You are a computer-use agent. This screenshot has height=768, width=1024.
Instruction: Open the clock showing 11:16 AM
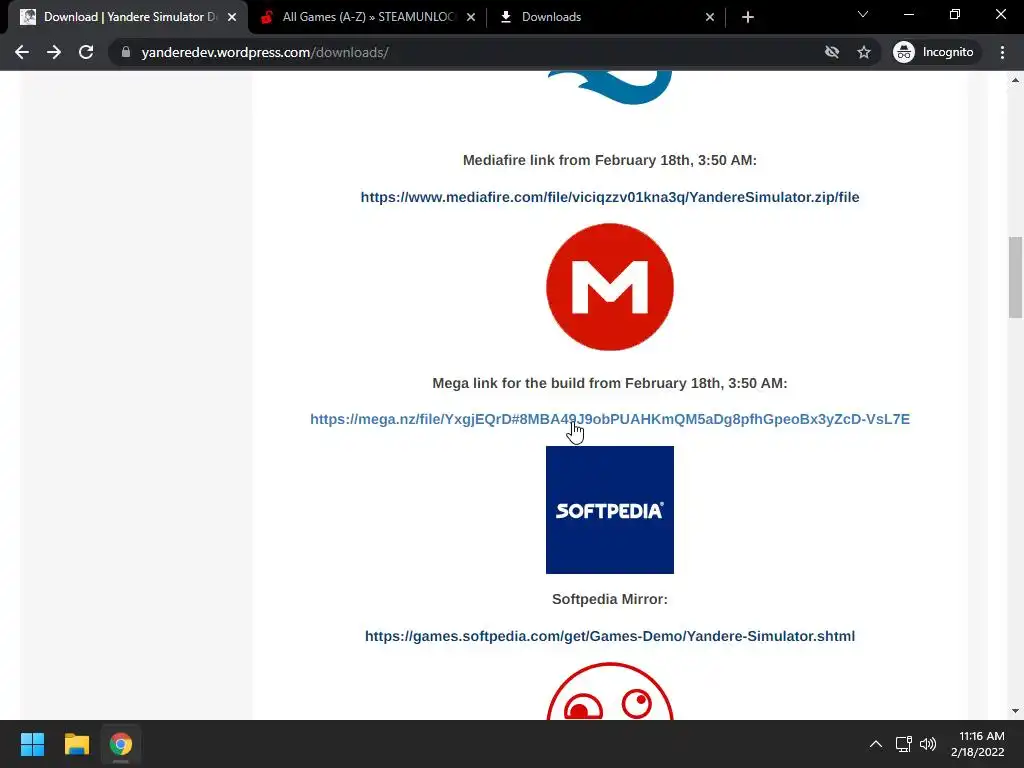tap(978, 744)
